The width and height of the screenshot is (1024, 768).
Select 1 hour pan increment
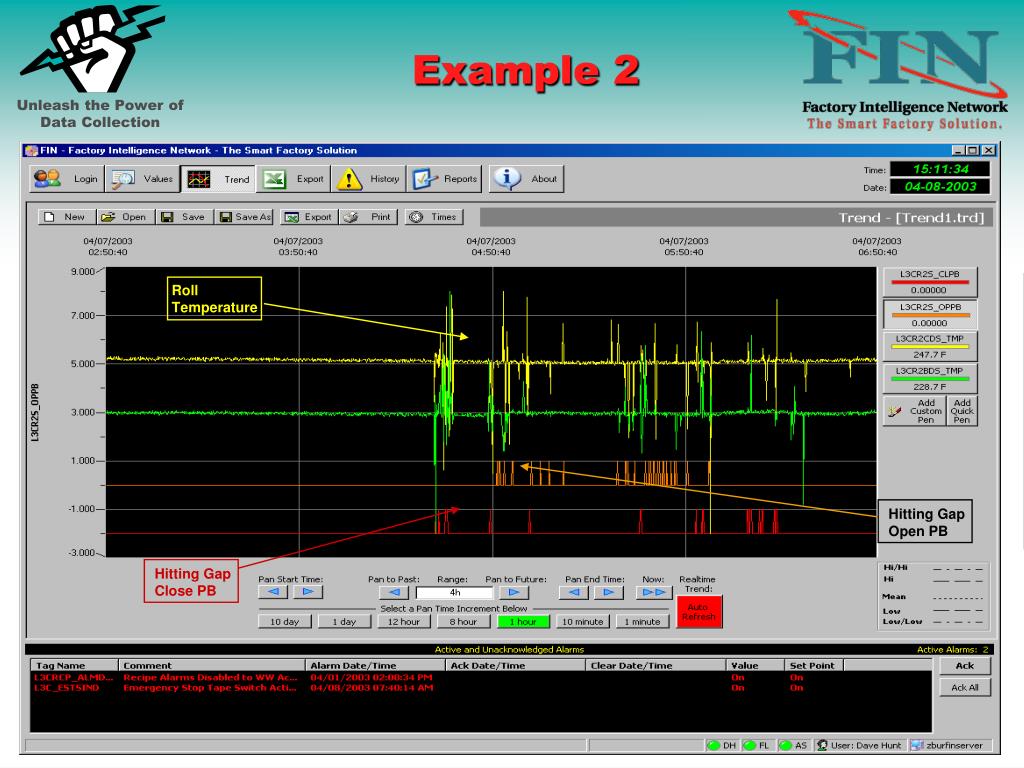[523, 622]
